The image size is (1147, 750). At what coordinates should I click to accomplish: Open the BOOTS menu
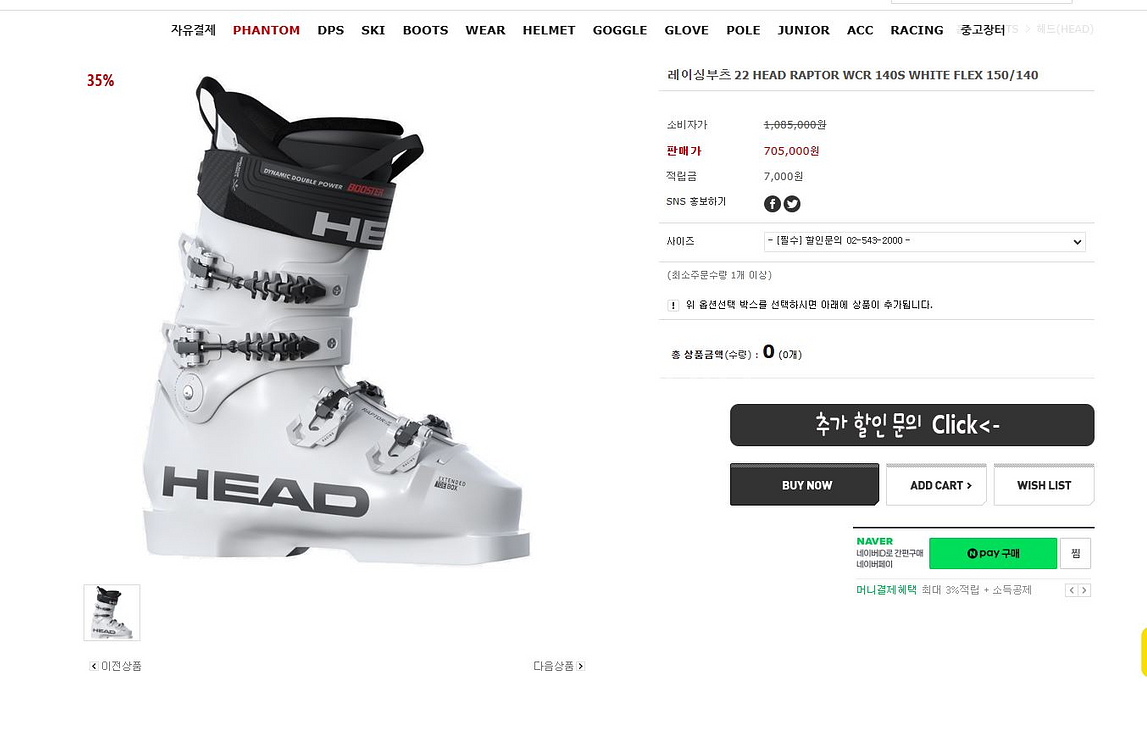425,31
